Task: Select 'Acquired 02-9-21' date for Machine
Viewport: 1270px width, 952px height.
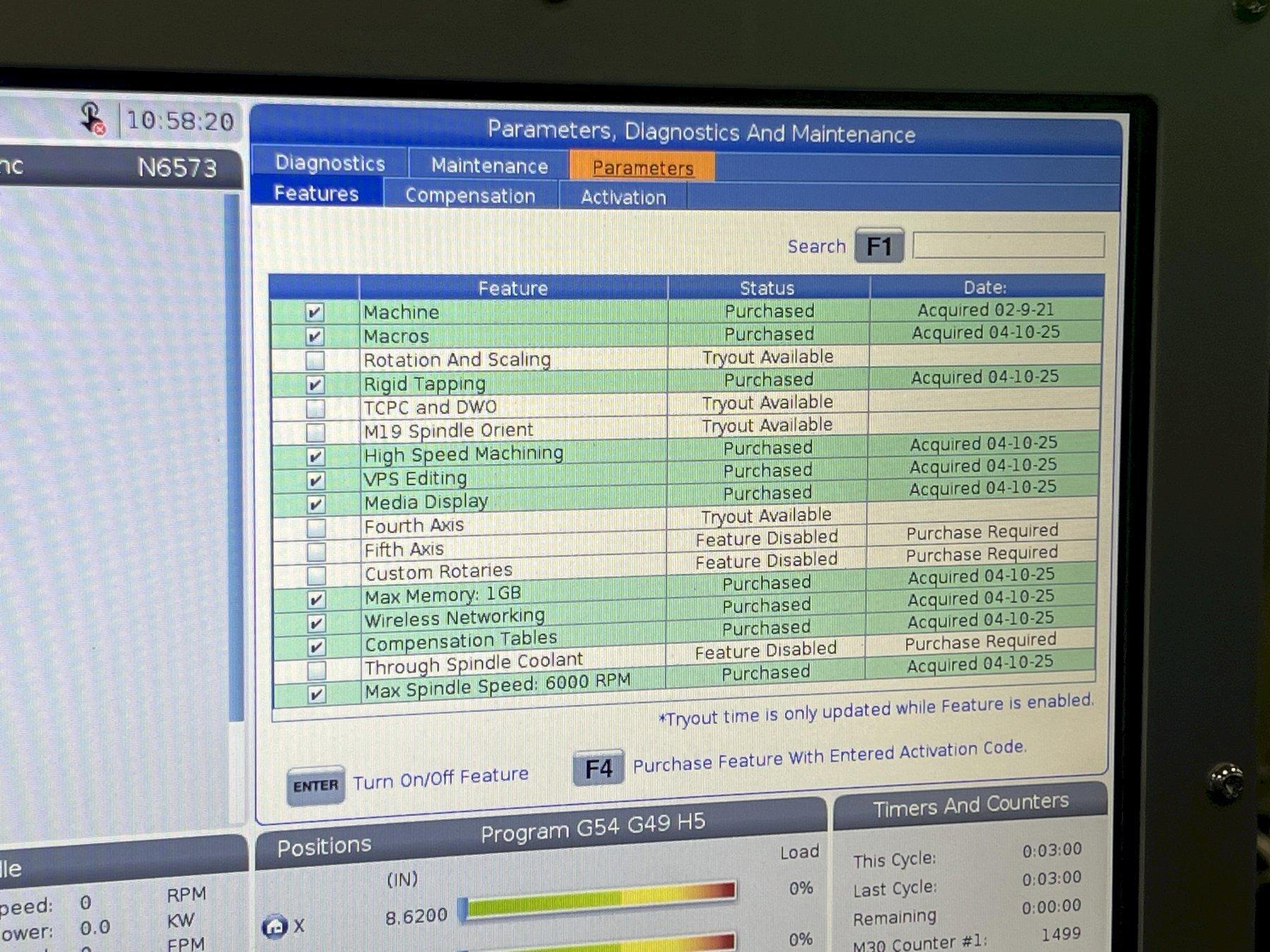Action: (x=986, y=310)
